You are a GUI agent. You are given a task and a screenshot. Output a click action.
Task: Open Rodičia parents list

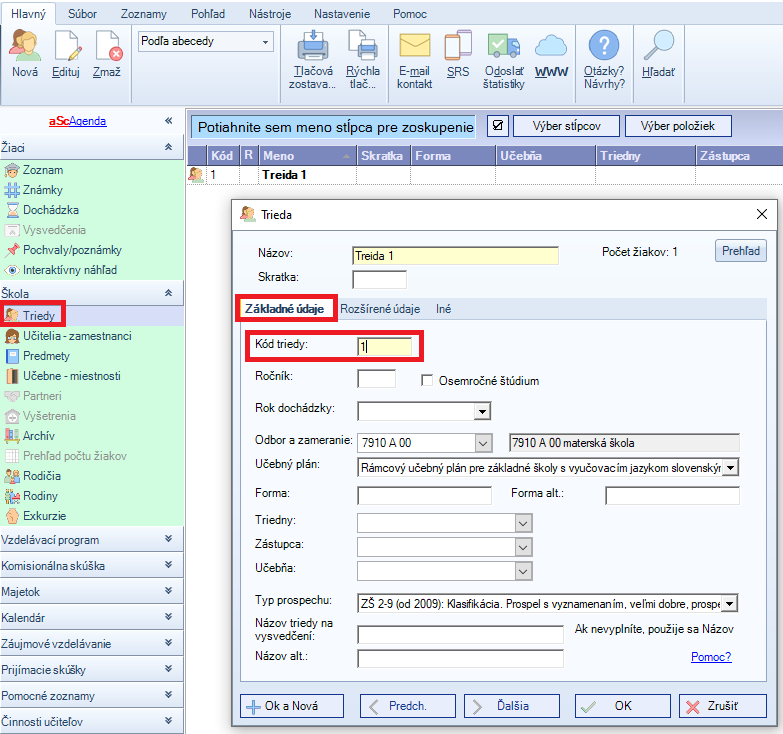tap(41, 475)
